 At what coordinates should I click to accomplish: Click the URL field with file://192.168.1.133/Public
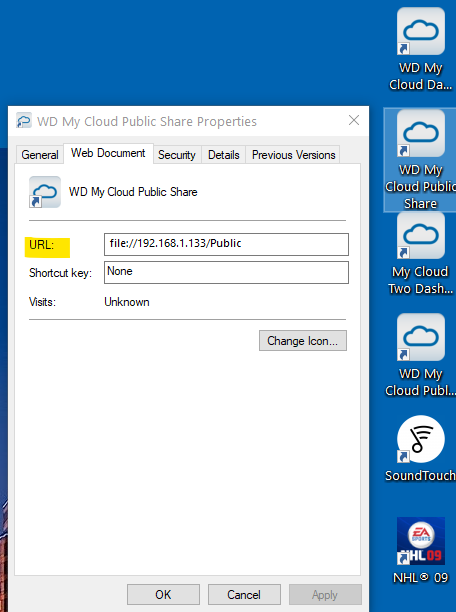226,244
